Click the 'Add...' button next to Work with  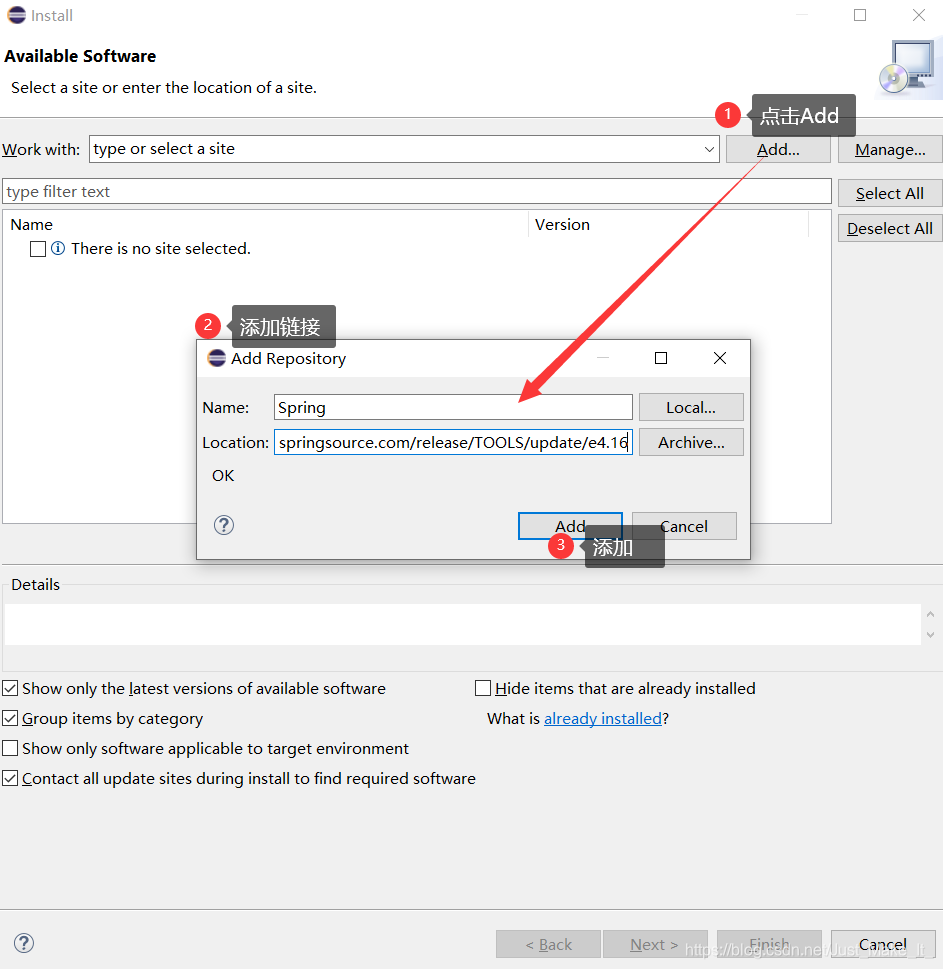pyautogui.click(x=778, y=150)
